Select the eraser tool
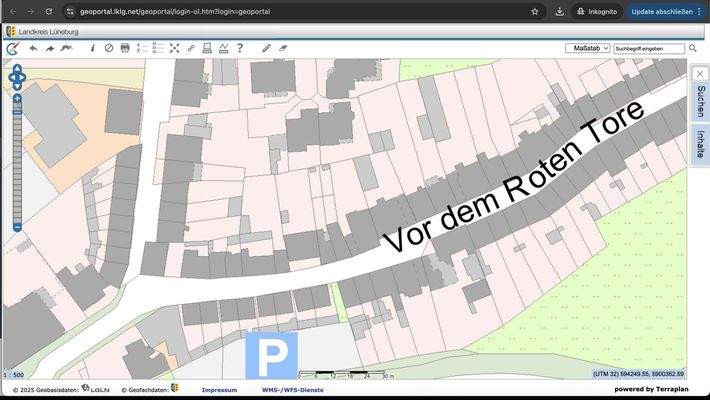 [x=282, y=48]
